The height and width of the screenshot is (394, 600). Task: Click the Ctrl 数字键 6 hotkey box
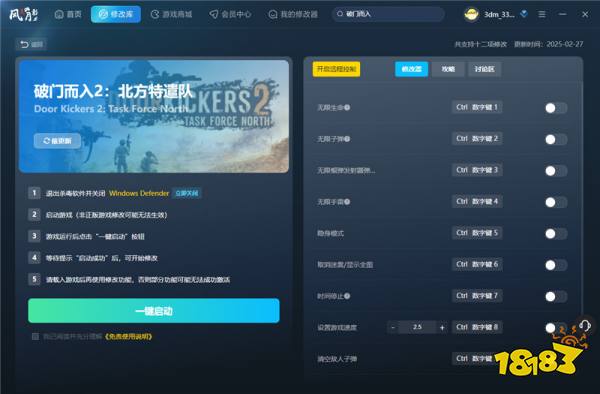477,264
